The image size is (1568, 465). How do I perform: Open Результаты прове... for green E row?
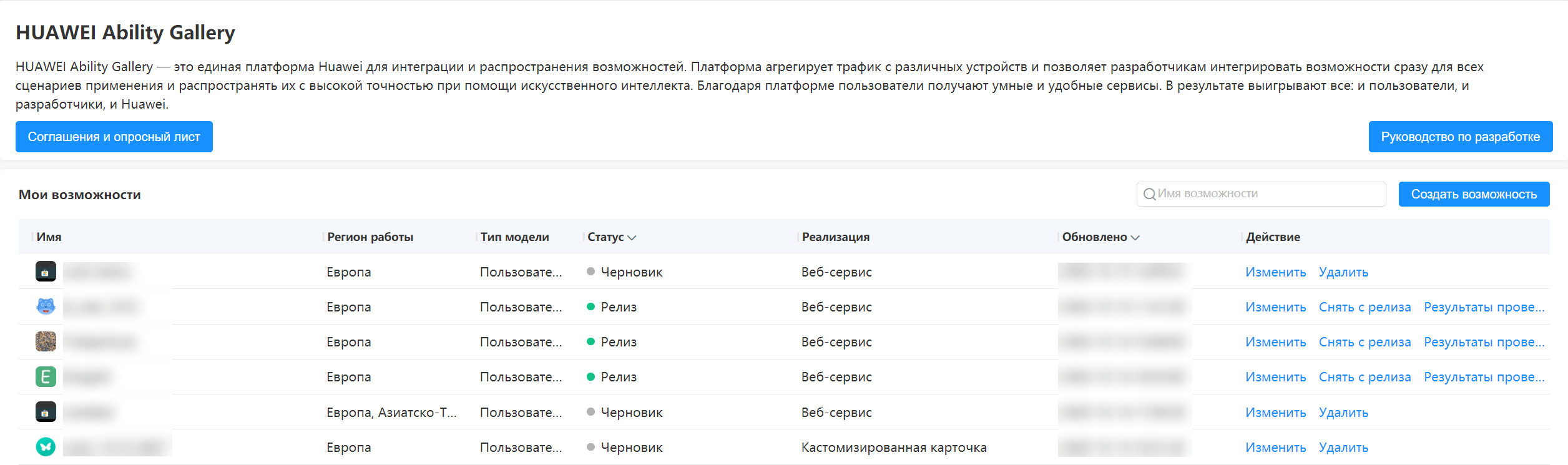coord(1484,377)
